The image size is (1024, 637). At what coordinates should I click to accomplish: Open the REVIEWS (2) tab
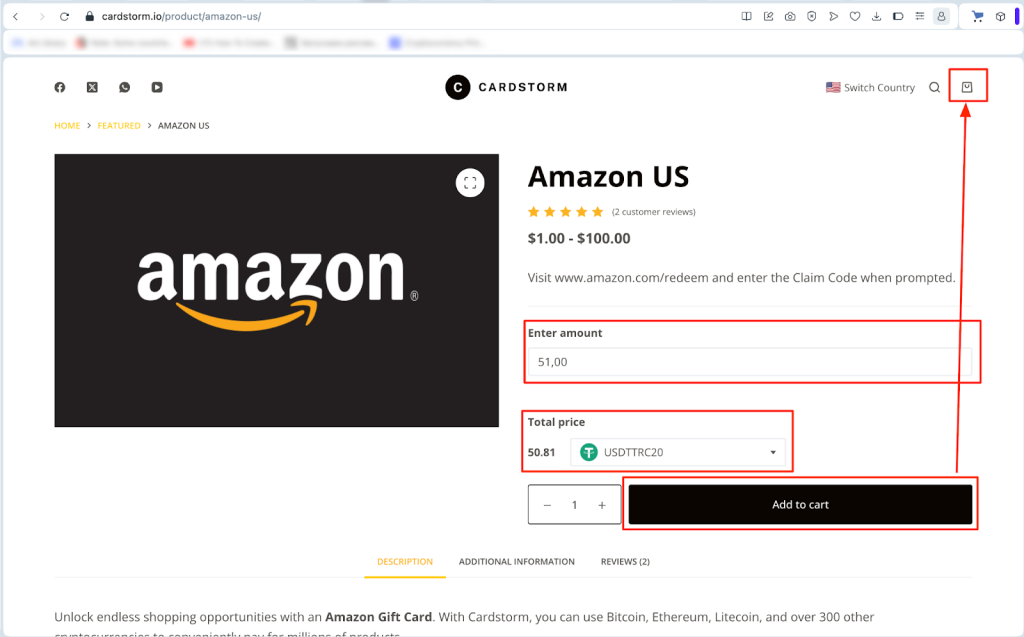pyautogui.click(x=625, y=561)
